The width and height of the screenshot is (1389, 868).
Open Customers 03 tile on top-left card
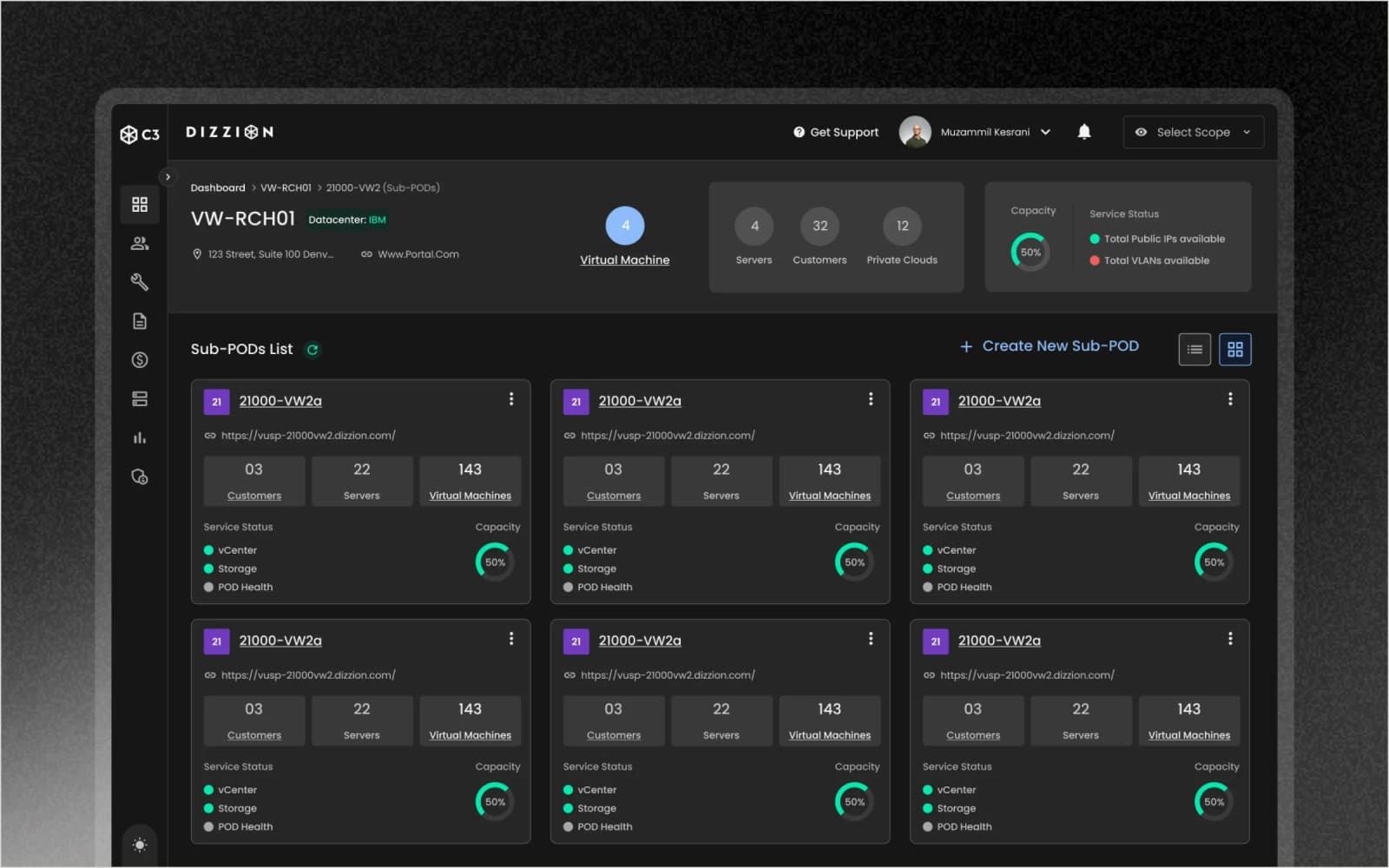pyautogui.click(x=254, y=481)
